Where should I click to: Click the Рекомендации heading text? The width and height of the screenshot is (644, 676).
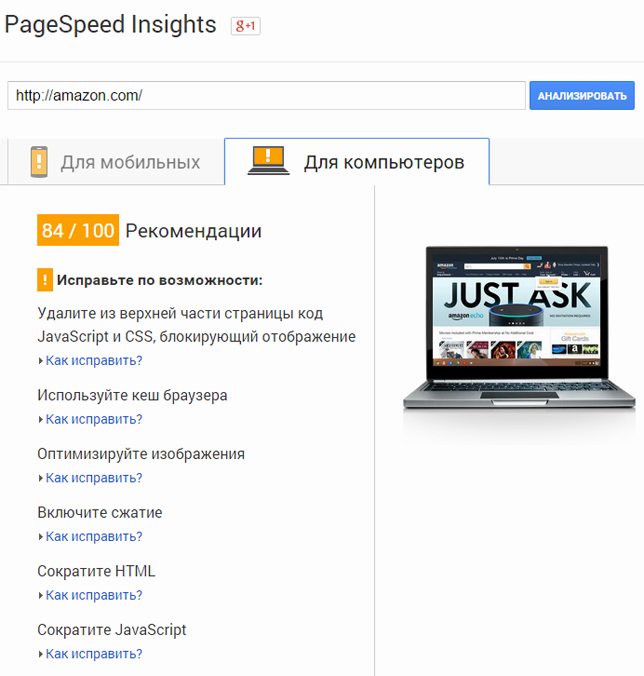pos(194,231)
